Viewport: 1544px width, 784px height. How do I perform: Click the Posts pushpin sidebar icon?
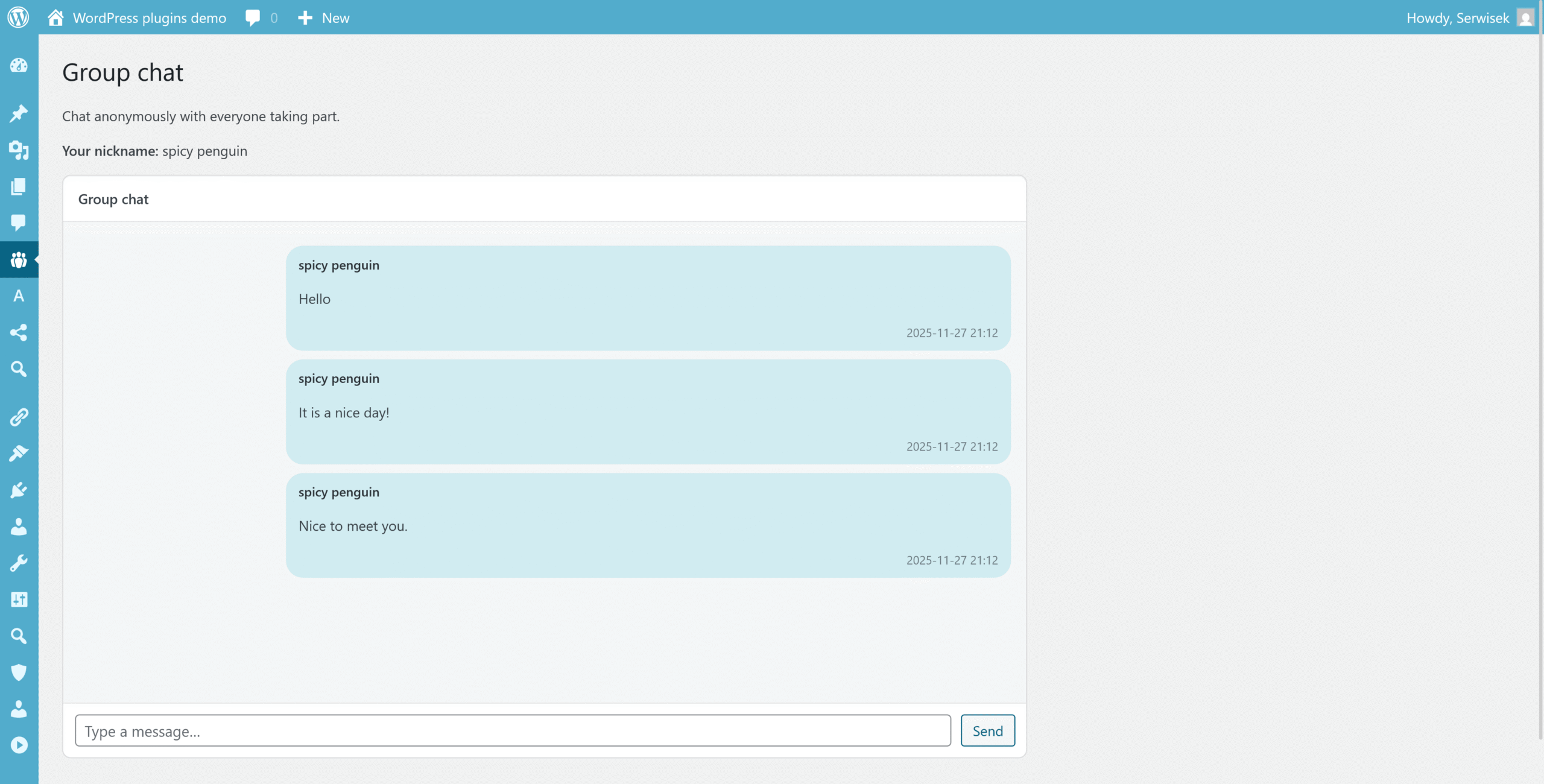click(19, 113)
